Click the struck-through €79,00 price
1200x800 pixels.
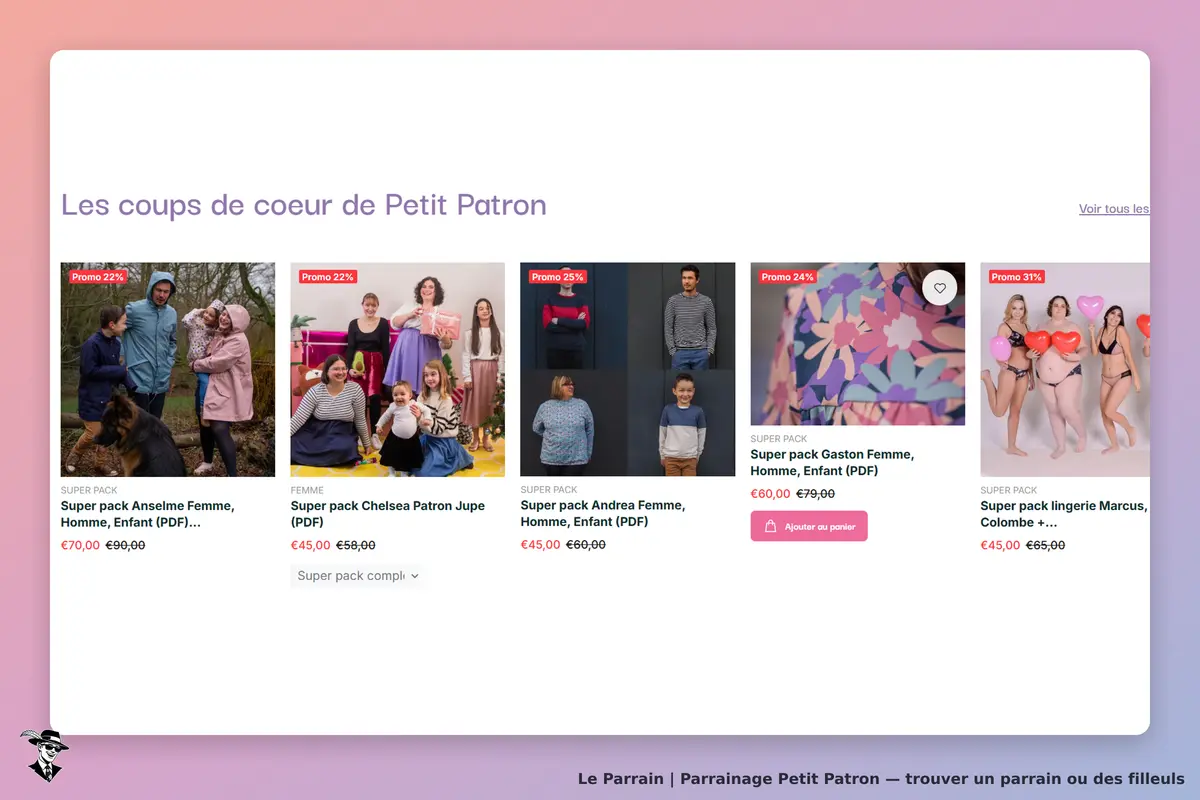point(816,494)
